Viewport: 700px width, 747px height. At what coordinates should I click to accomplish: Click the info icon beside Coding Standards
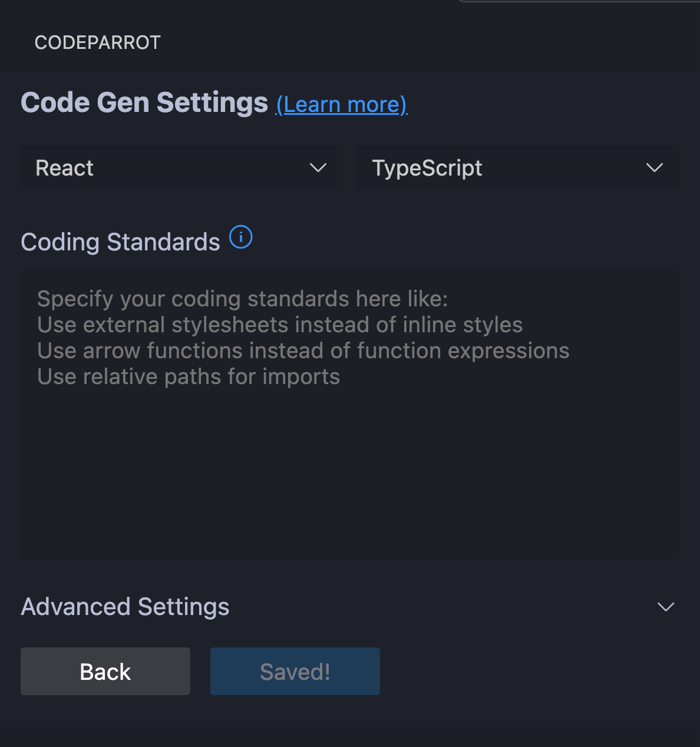pyautogui.click(x=241, y=237)
